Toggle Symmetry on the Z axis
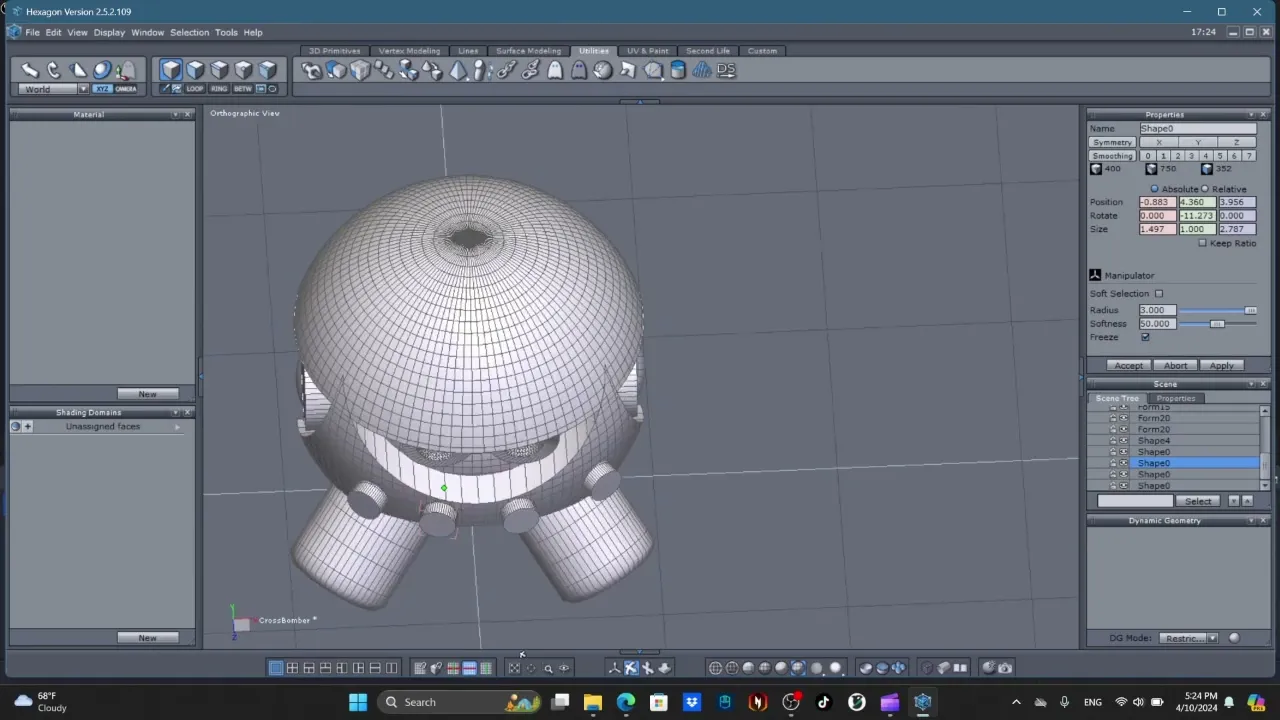1280x720 pixels. [1237, 142]
